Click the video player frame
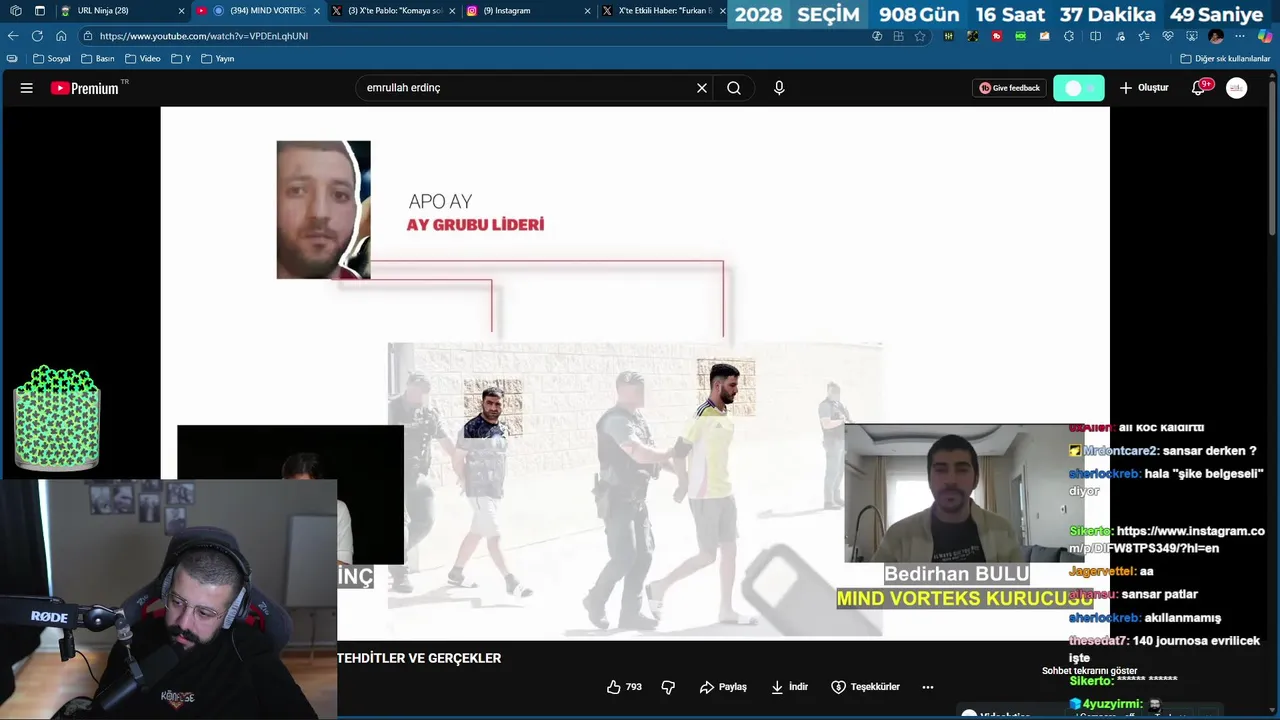Image resolution: width=1280 pixels, height=720 pixels. (x=635, y=372)
